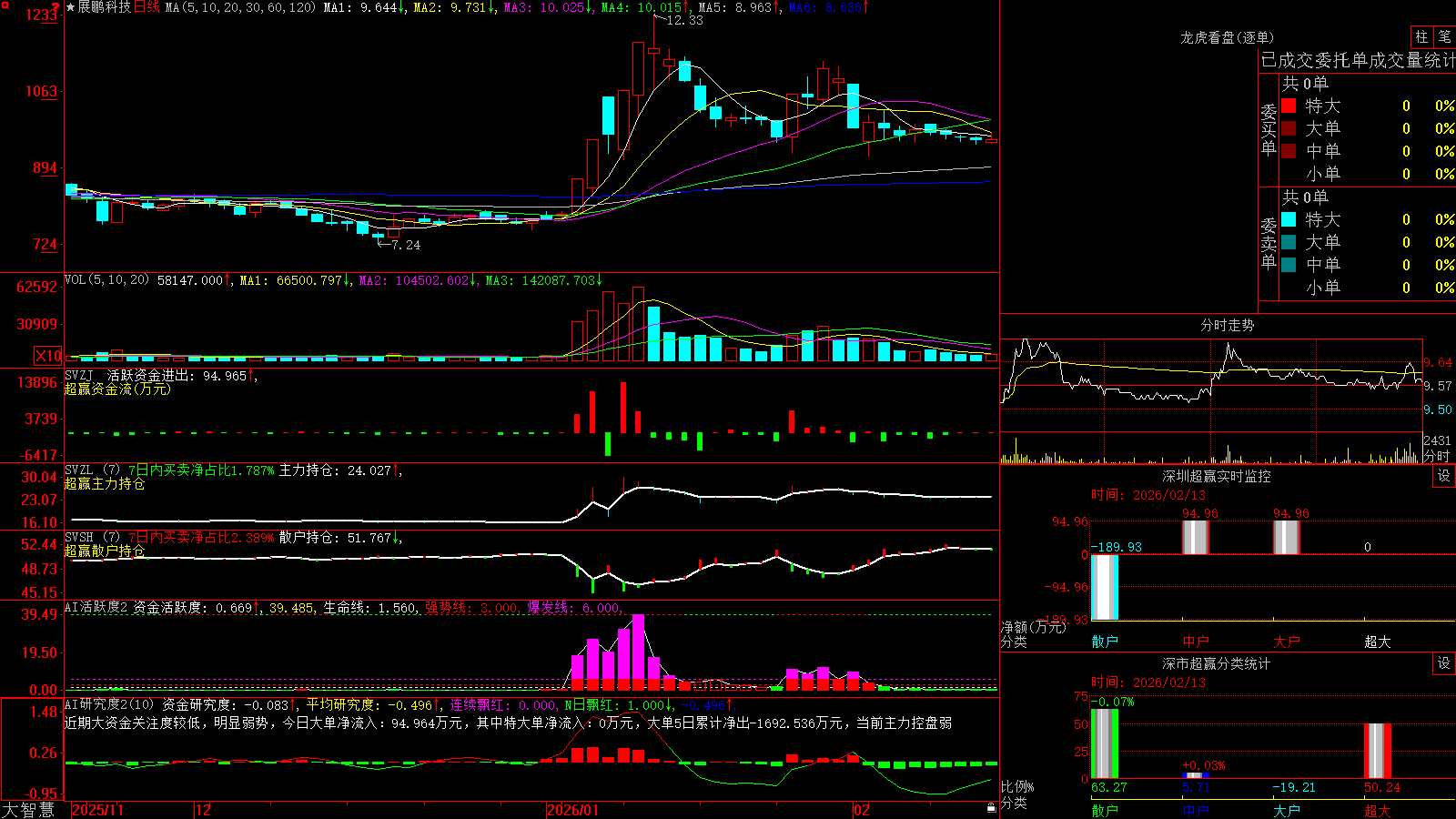1456x819 pixels.
Task: Click the 超大 category in 深圳超赢实时监控
Action: (x=1378, y=642)
